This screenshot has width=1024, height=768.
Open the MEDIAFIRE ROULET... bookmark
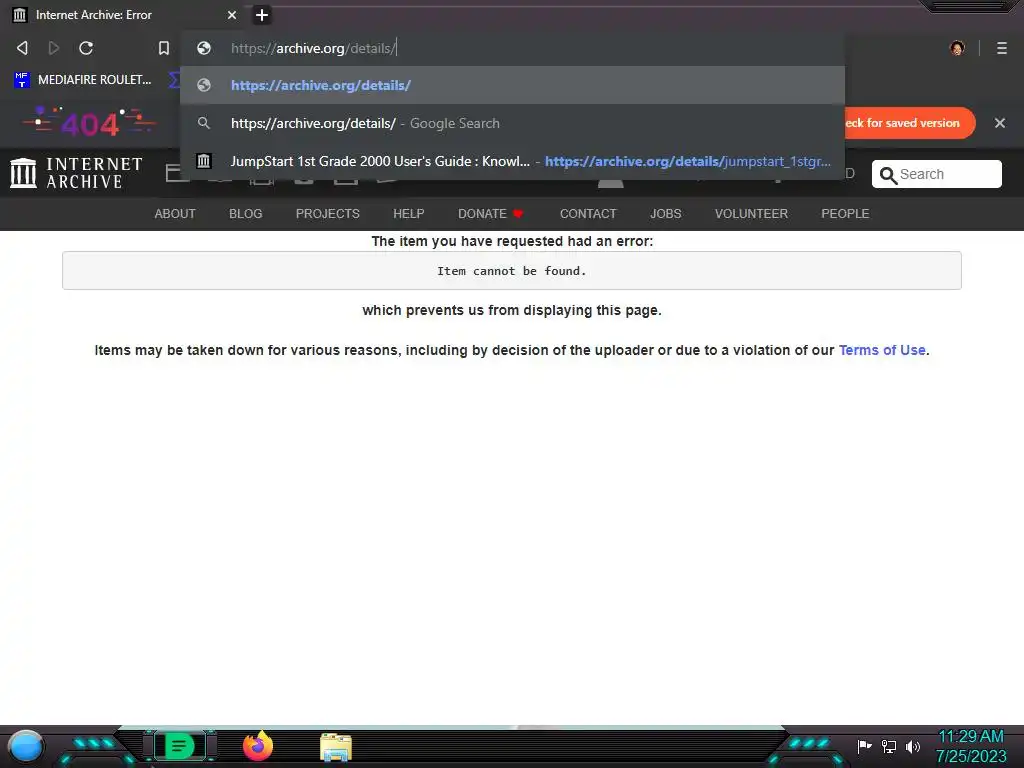[x=83, y=80]
